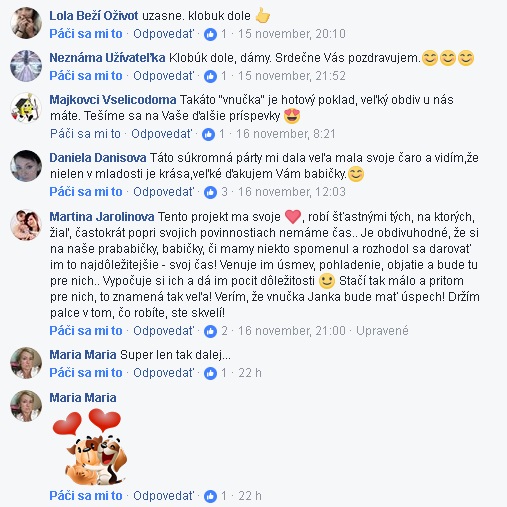Open like reactions on Majkovci Vselicodoma comment

[x=208, y=134]
